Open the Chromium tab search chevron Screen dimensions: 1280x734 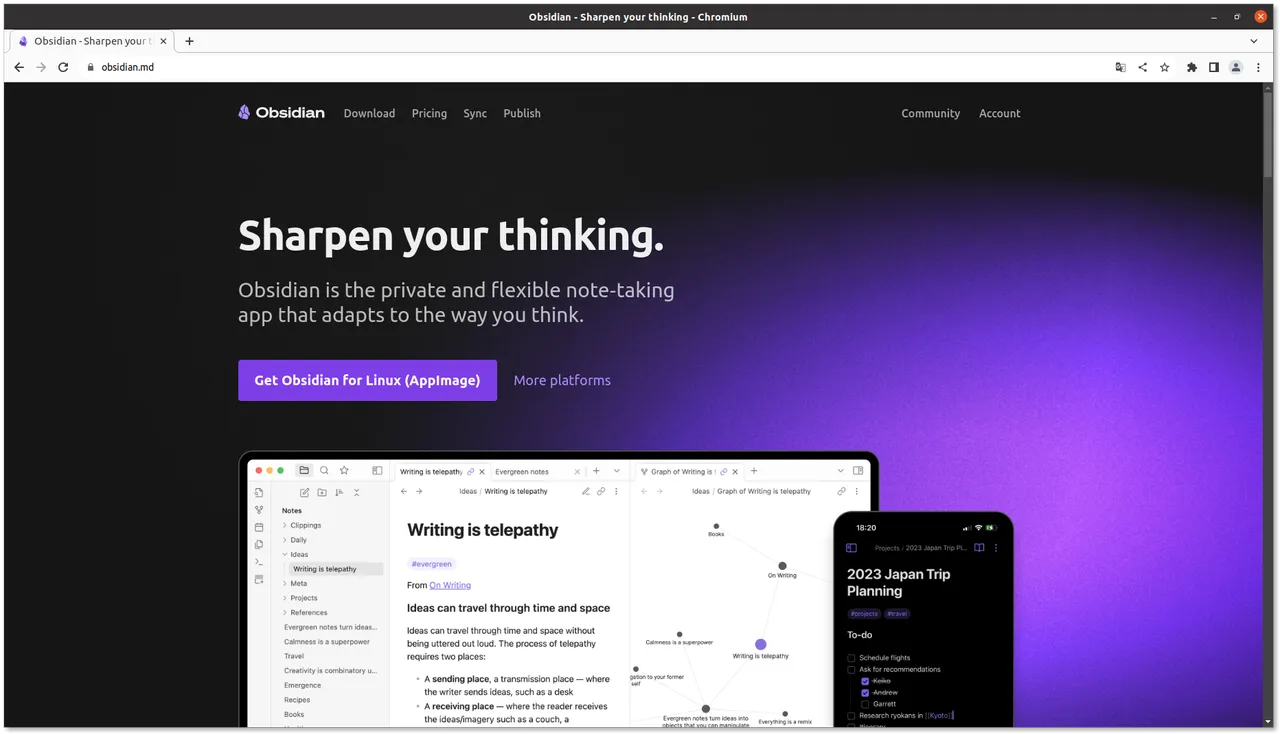[1254, 41]
